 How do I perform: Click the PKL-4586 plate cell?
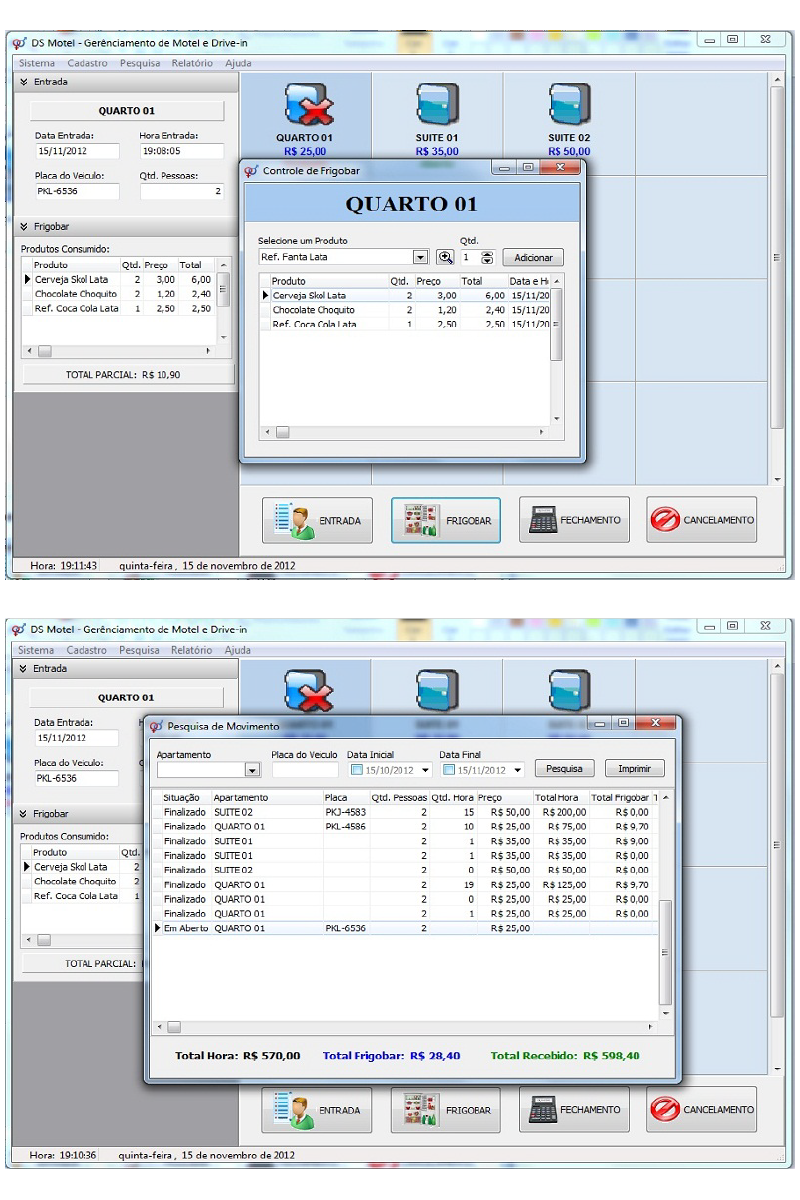[x=345, y=827]
